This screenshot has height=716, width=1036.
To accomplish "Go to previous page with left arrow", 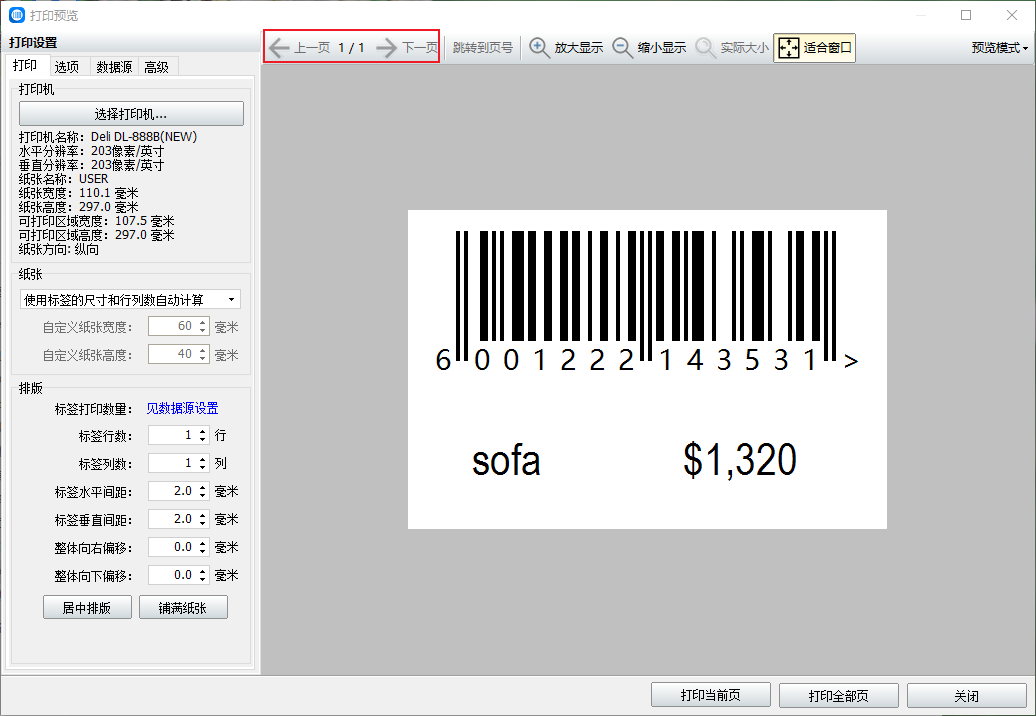I will click(279, 48).
